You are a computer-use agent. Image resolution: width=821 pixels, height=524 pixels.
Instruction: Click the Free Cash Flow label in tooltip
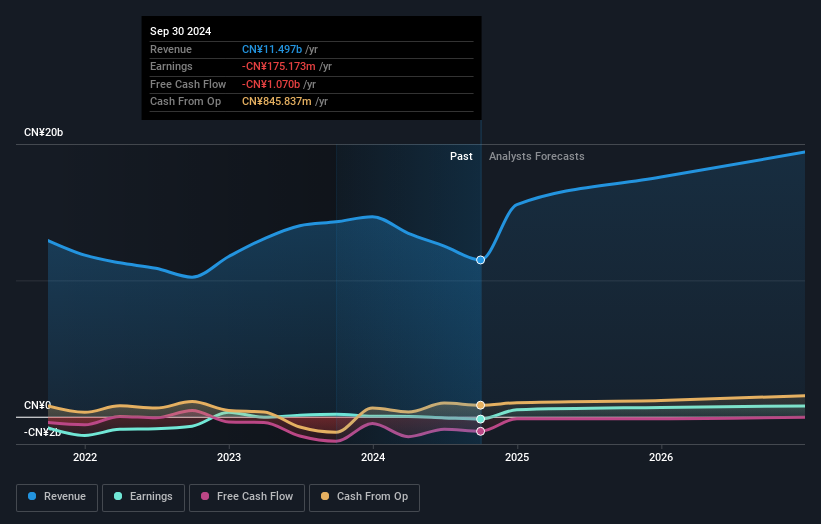[188, 84]
